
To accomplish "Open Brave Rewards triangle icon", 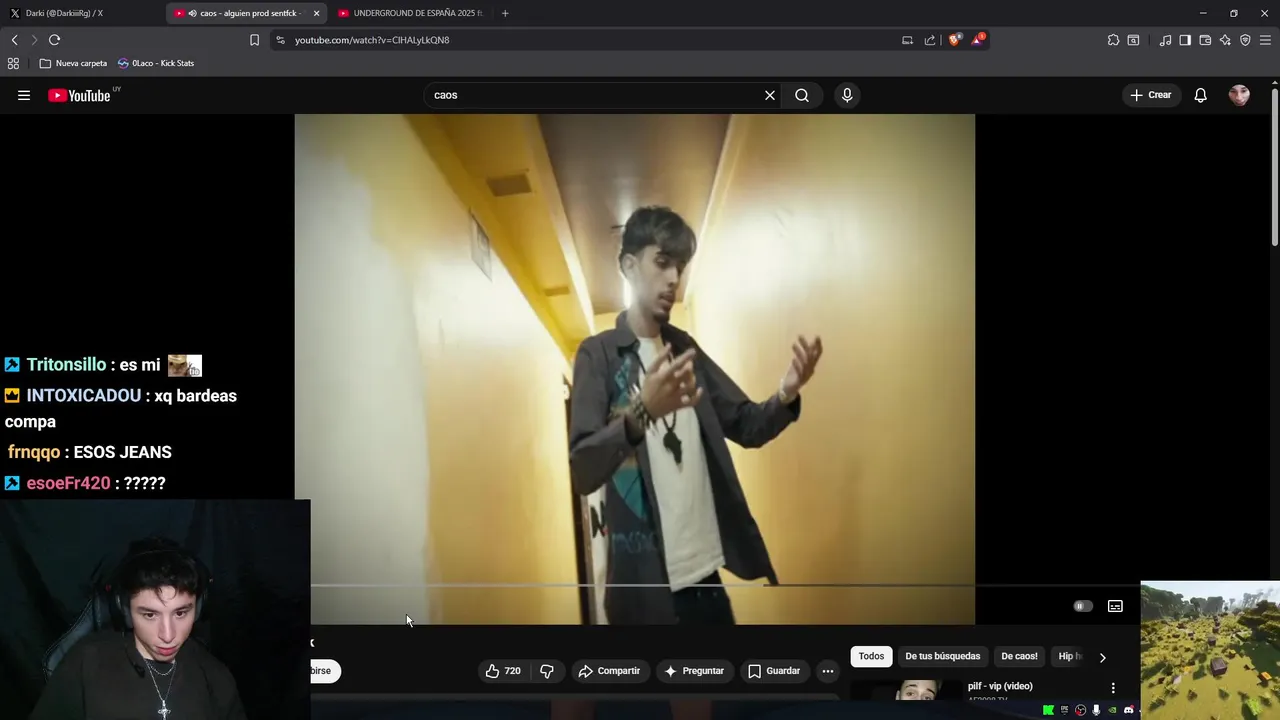I will 978,40.
